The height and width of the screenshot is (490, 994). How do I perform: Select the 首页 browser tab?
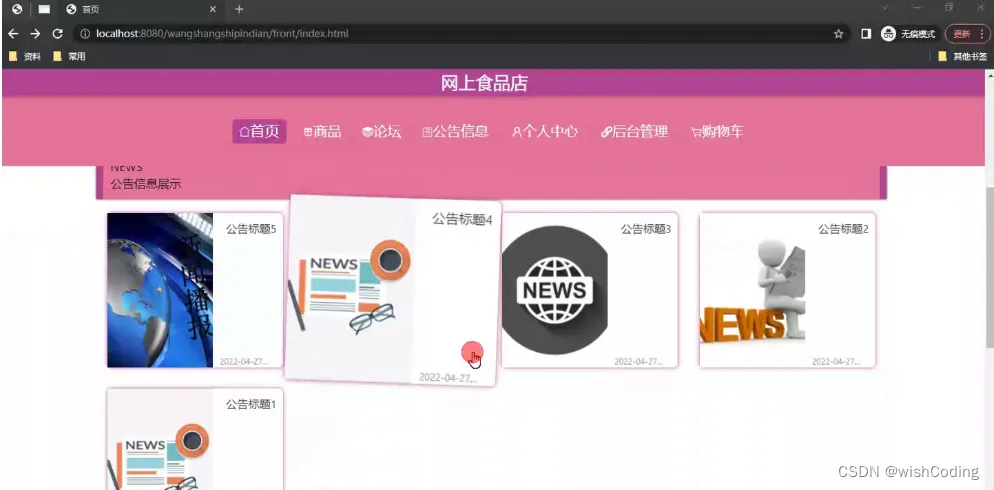click(x=141, y=9)
